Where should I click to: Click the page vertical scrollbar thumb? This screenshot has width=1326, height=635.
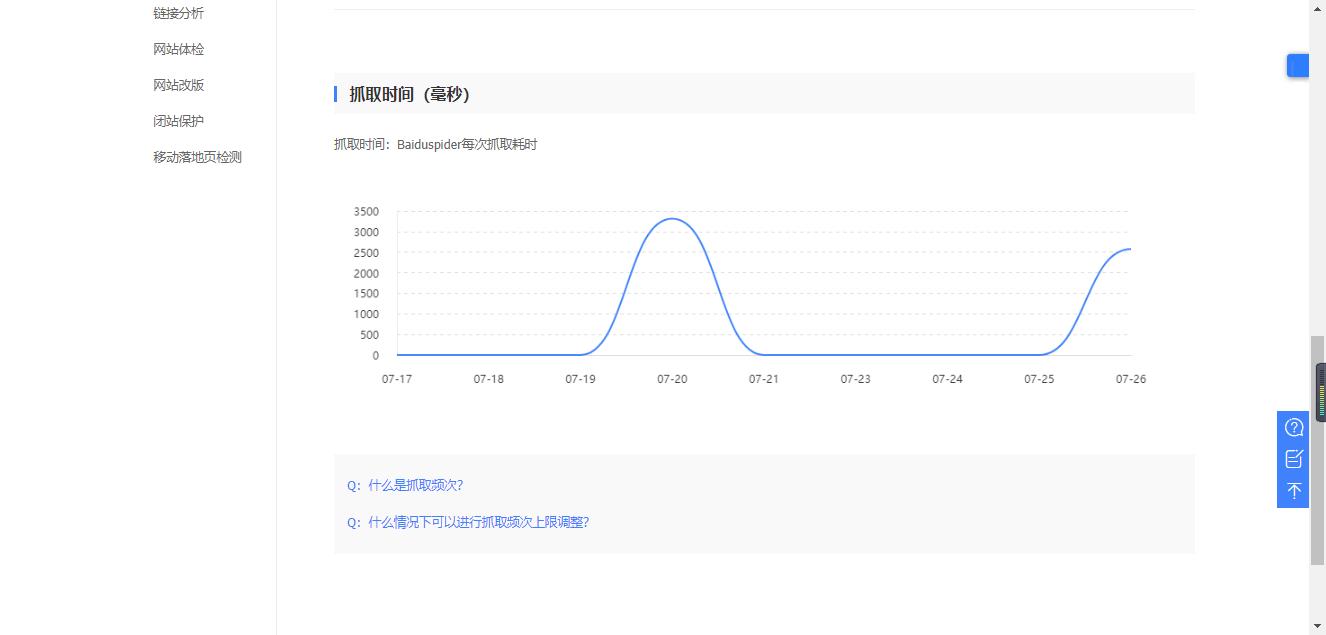pyautogui.click(x=1317, y=450)
